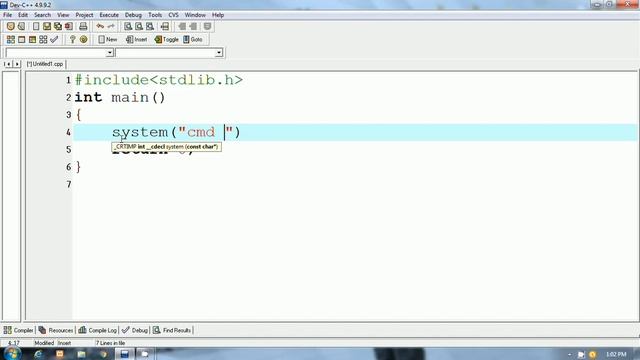Click the Insert toolbar button
640x360 pixels.
coord(136,39)
